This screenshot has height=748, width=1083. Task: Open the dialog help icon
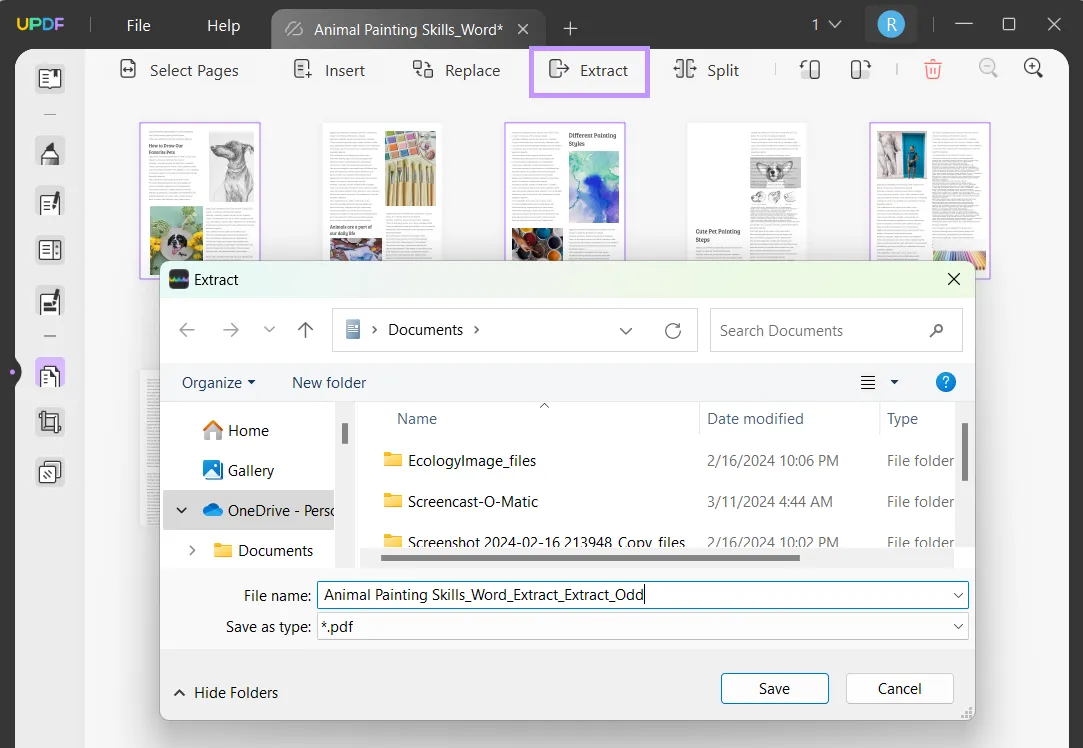(x=946, y=382)
